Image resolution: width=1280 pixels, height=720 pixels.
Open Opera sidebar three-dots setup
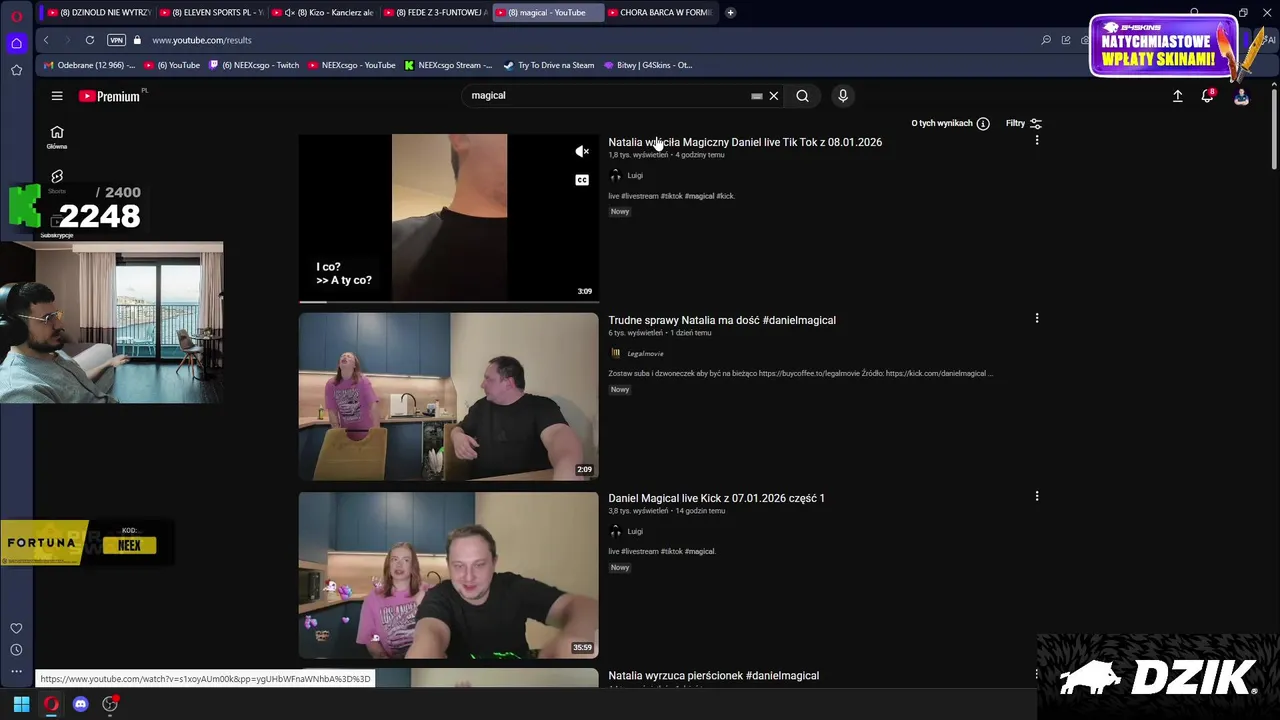tap(16, 671)
